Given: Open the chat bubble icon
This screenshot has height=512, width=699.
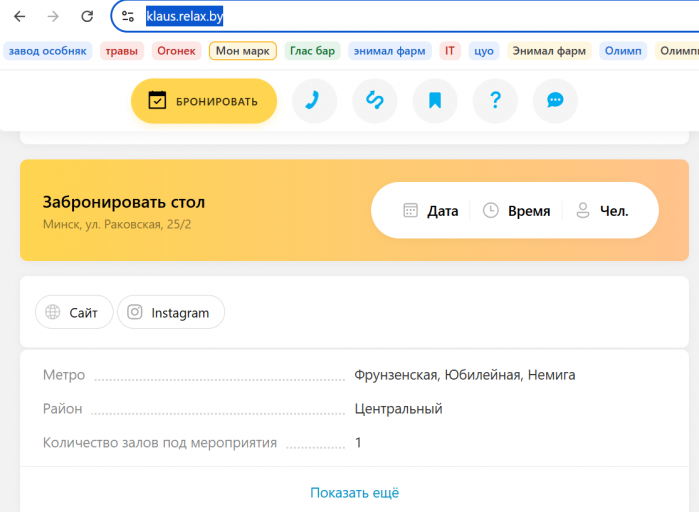Looking at the screenshot, I should pyautogui.click(x=555, y=101).
